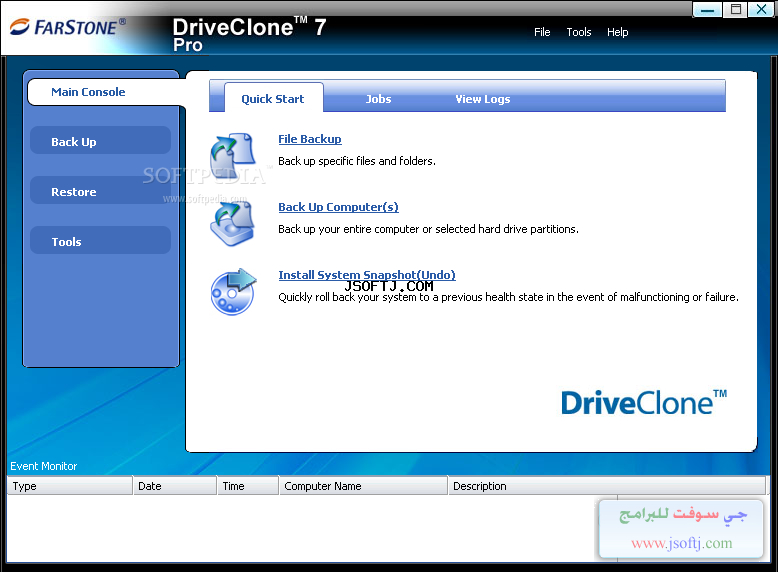Viewport: 778px width, 572px height.
Task: Click the Back Up Computer(s) drive icon
Action: pyautogui.click(x=233, y=223)
